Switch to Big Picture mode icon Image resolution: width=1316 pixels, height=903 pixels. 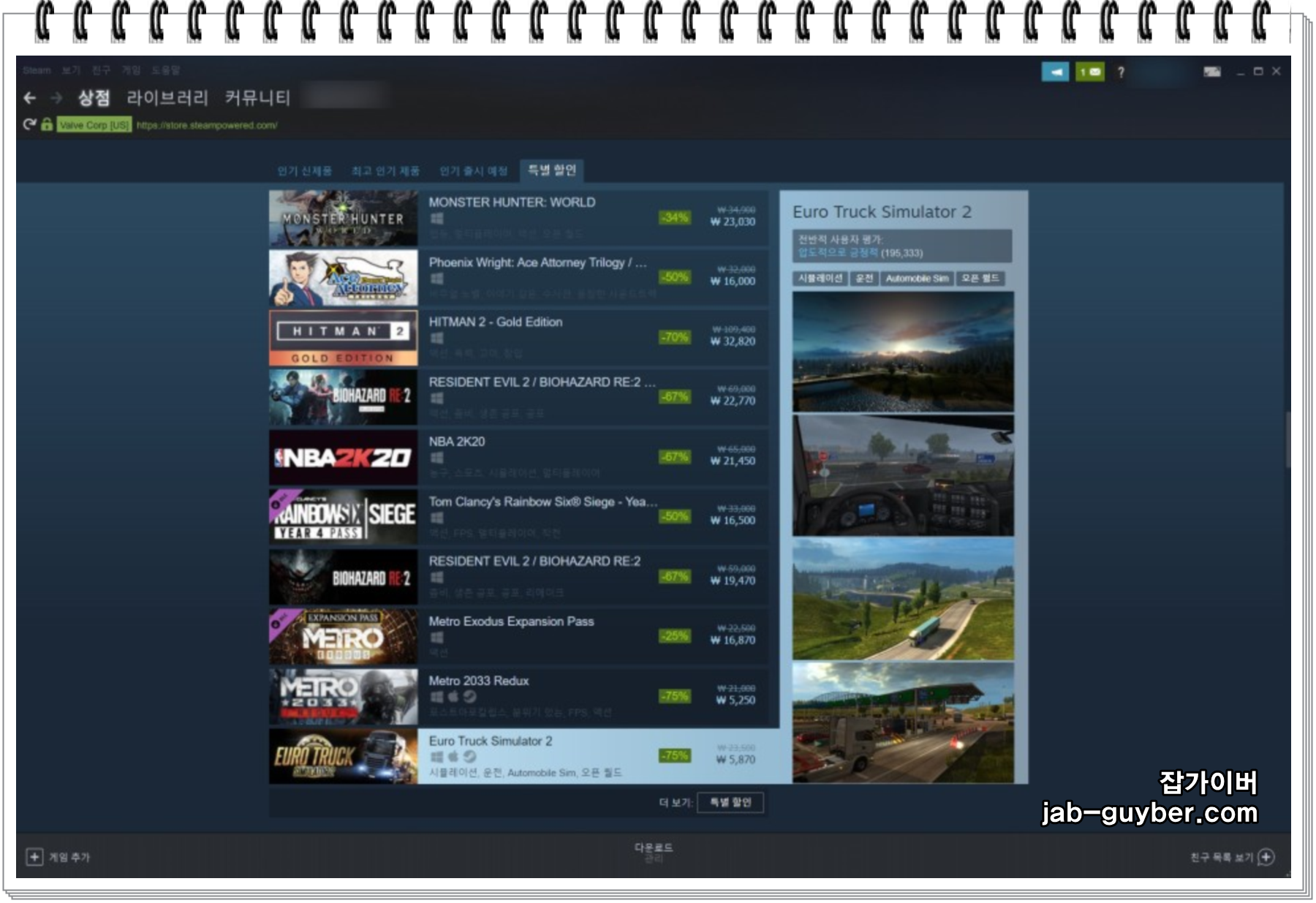coord(1212,72)
